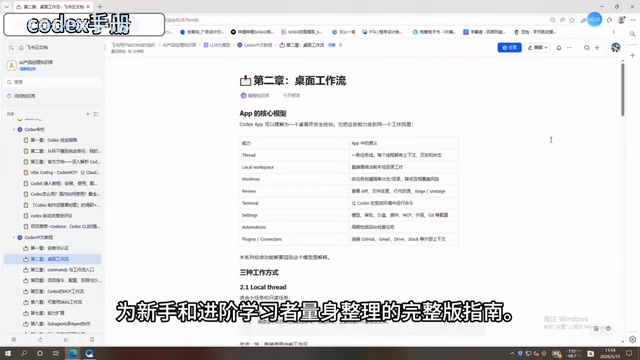Open Windows Task View

[56, 353]
